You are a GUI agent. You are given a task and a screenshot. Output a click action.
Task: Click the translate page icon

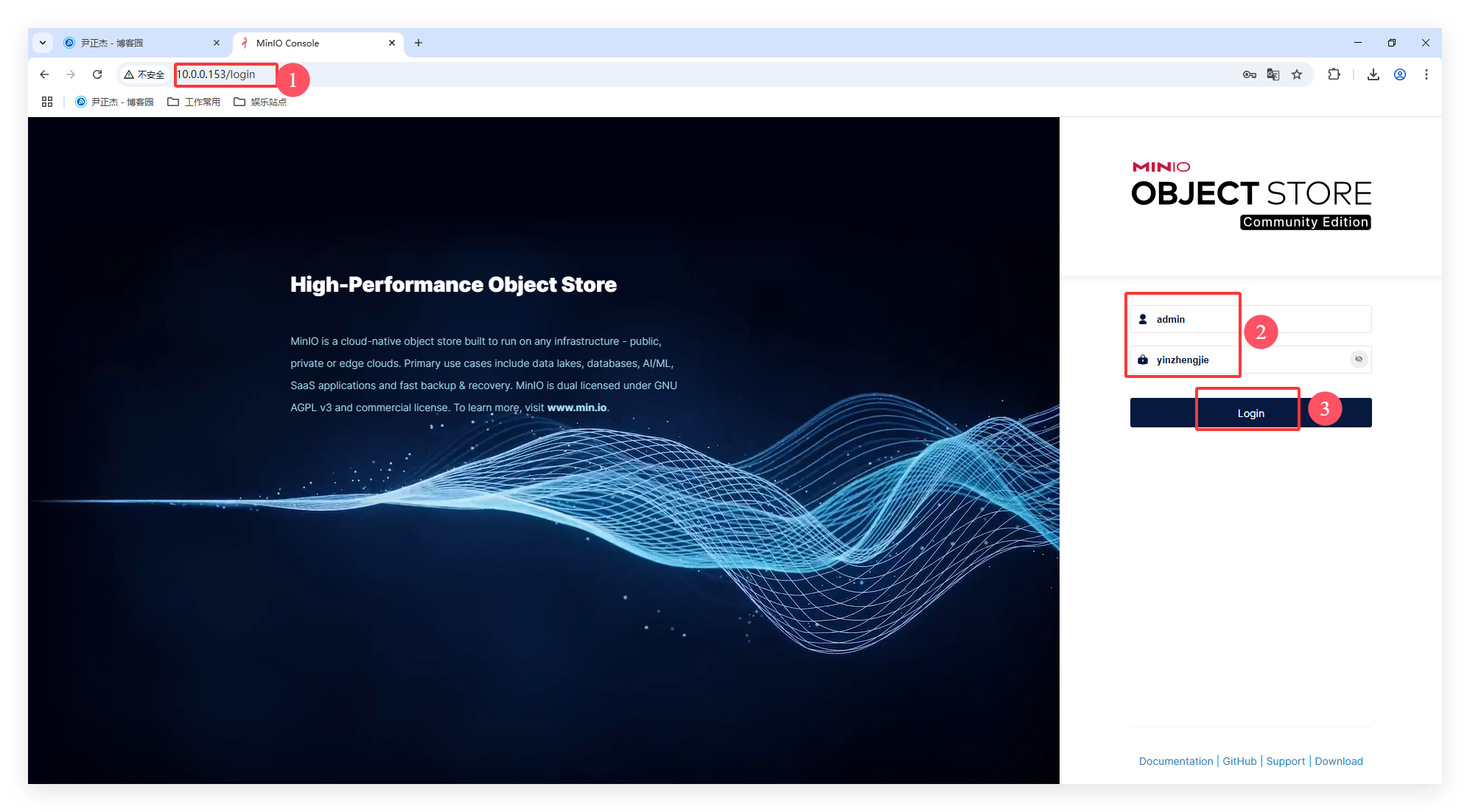(x=1273, y=74)
